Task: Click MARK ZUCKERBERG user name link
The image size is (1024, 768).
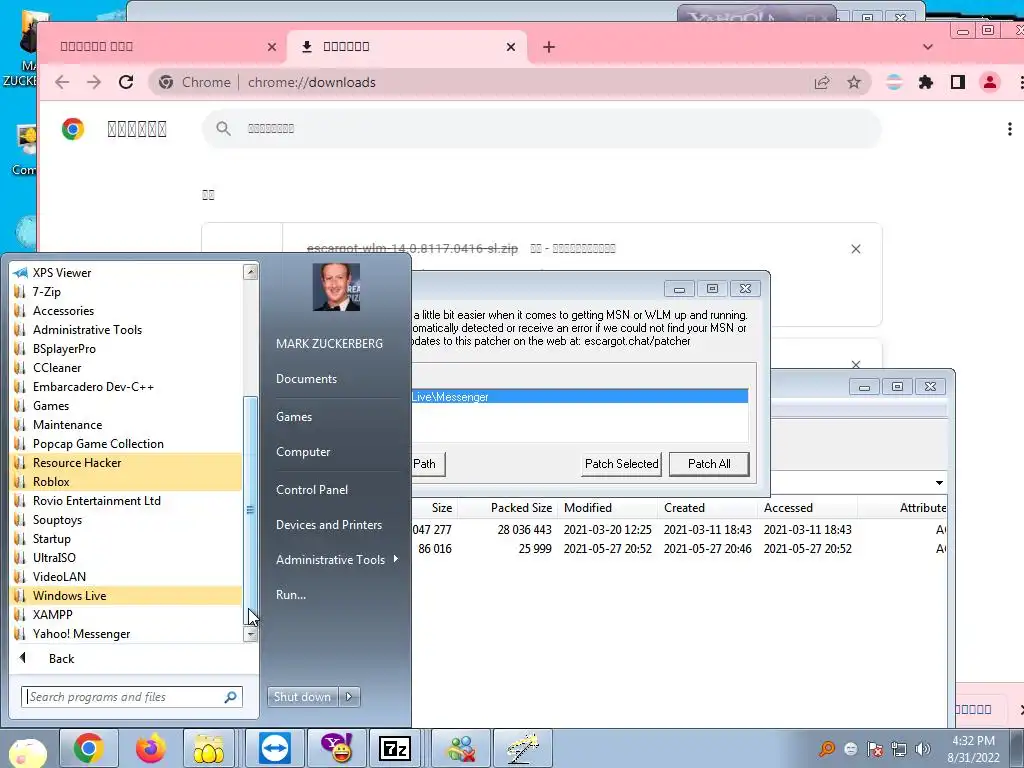Action: pyautogui.click(x=329, y=344)
